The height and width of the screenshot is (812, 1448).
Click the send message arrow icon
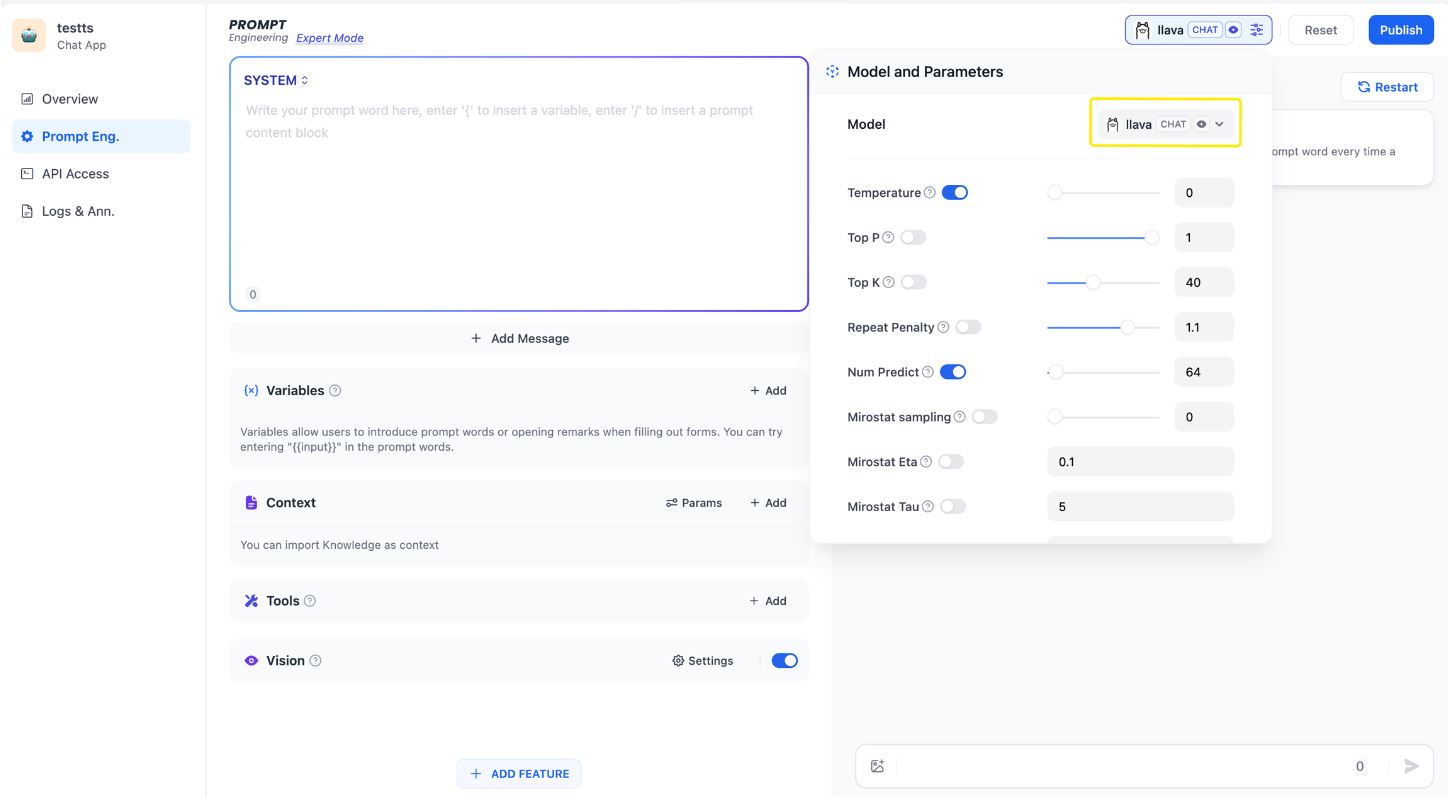[1411, 766]
